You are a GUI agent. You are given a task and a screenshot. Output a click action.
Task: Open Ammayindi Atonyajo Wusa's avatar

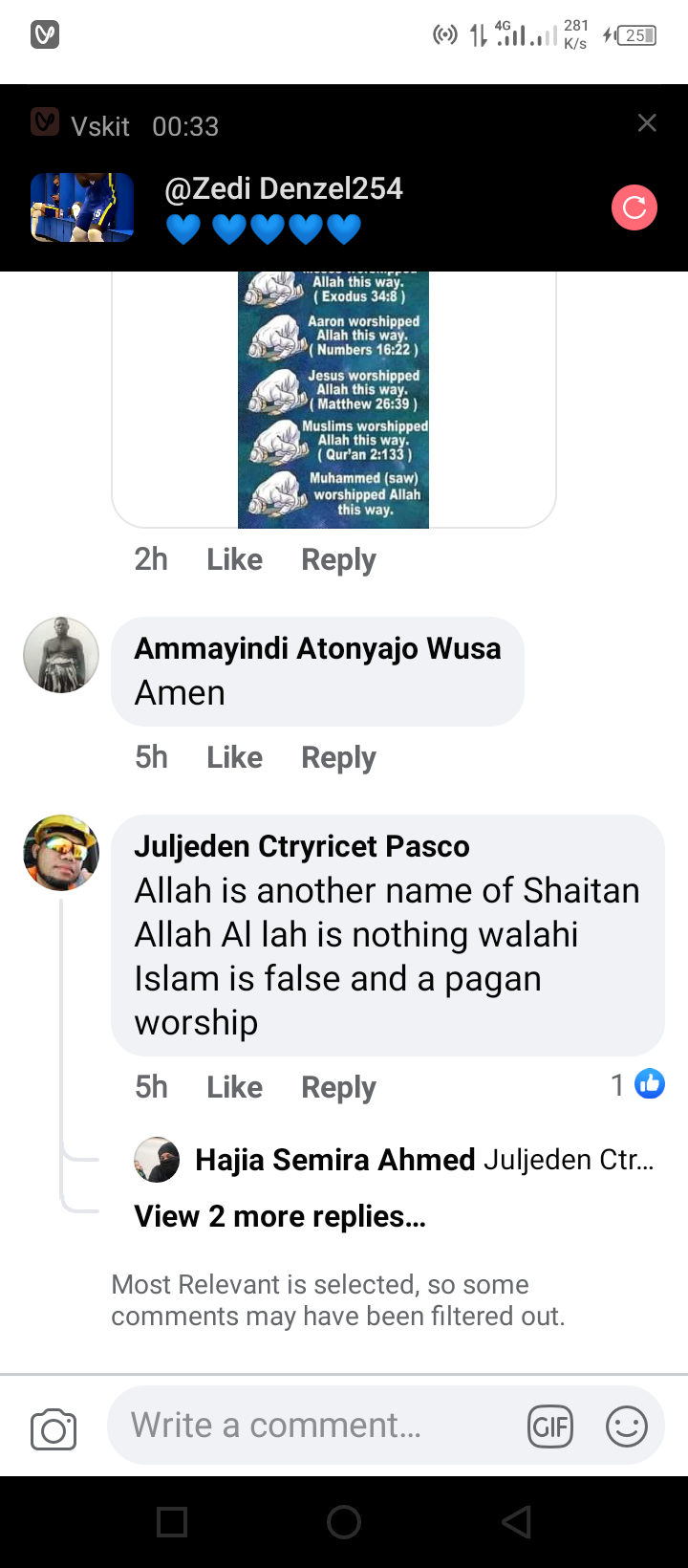click(x=61, y=655)
